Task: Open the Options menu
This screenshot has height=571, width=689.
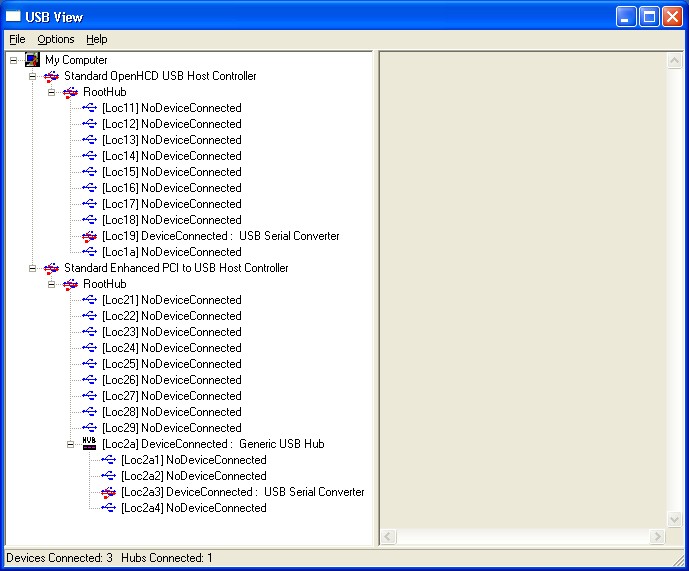Action: [x=56, y=39]
